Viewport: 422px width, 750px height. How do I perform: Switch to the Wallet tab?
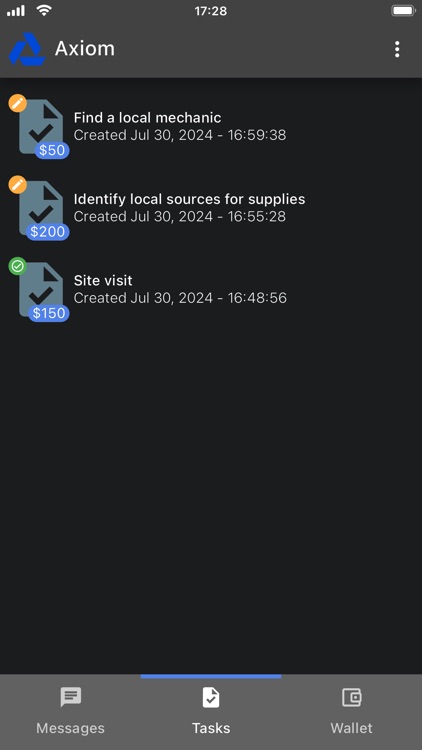click(352, 712)
